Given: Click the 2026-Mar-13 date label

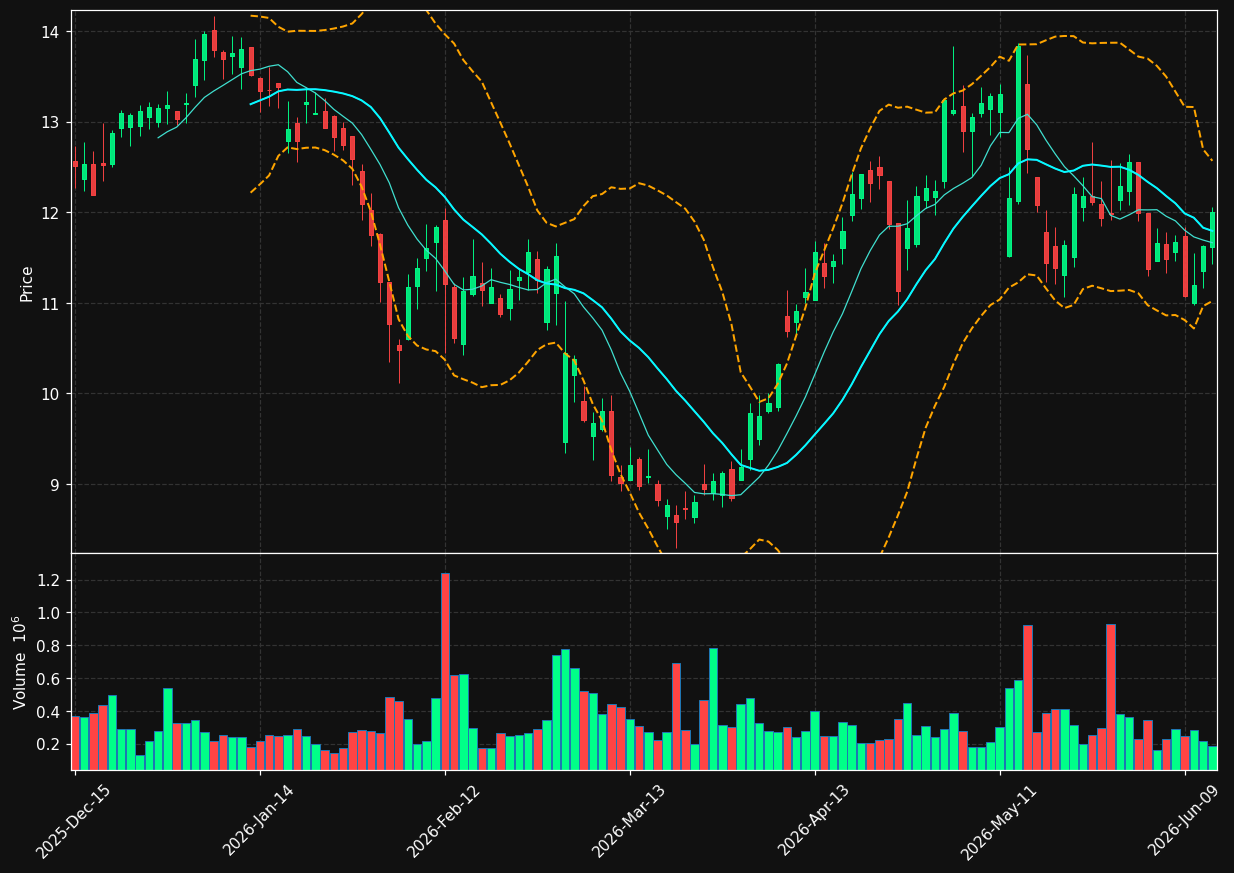Looking at the screenshot, I should (629, 821).
